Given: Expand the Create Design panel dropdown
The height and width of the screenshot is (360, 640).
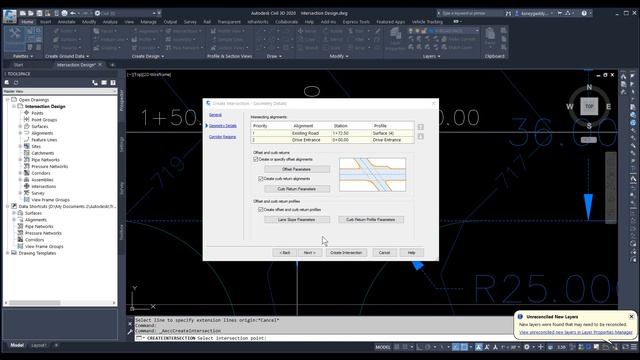Looking at the screenshot, I should click(148, 56).
